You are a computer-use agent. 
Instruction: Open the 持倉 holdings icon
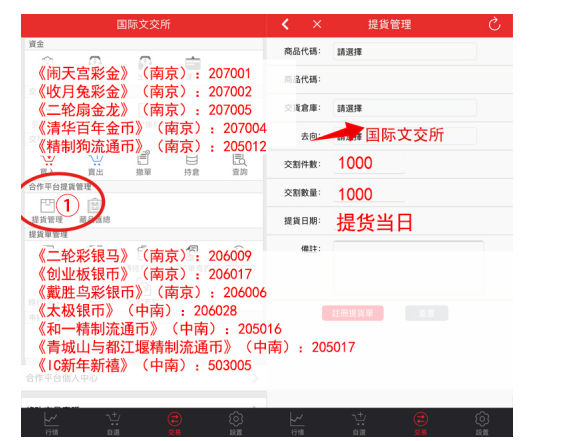(x=191, y=160)
